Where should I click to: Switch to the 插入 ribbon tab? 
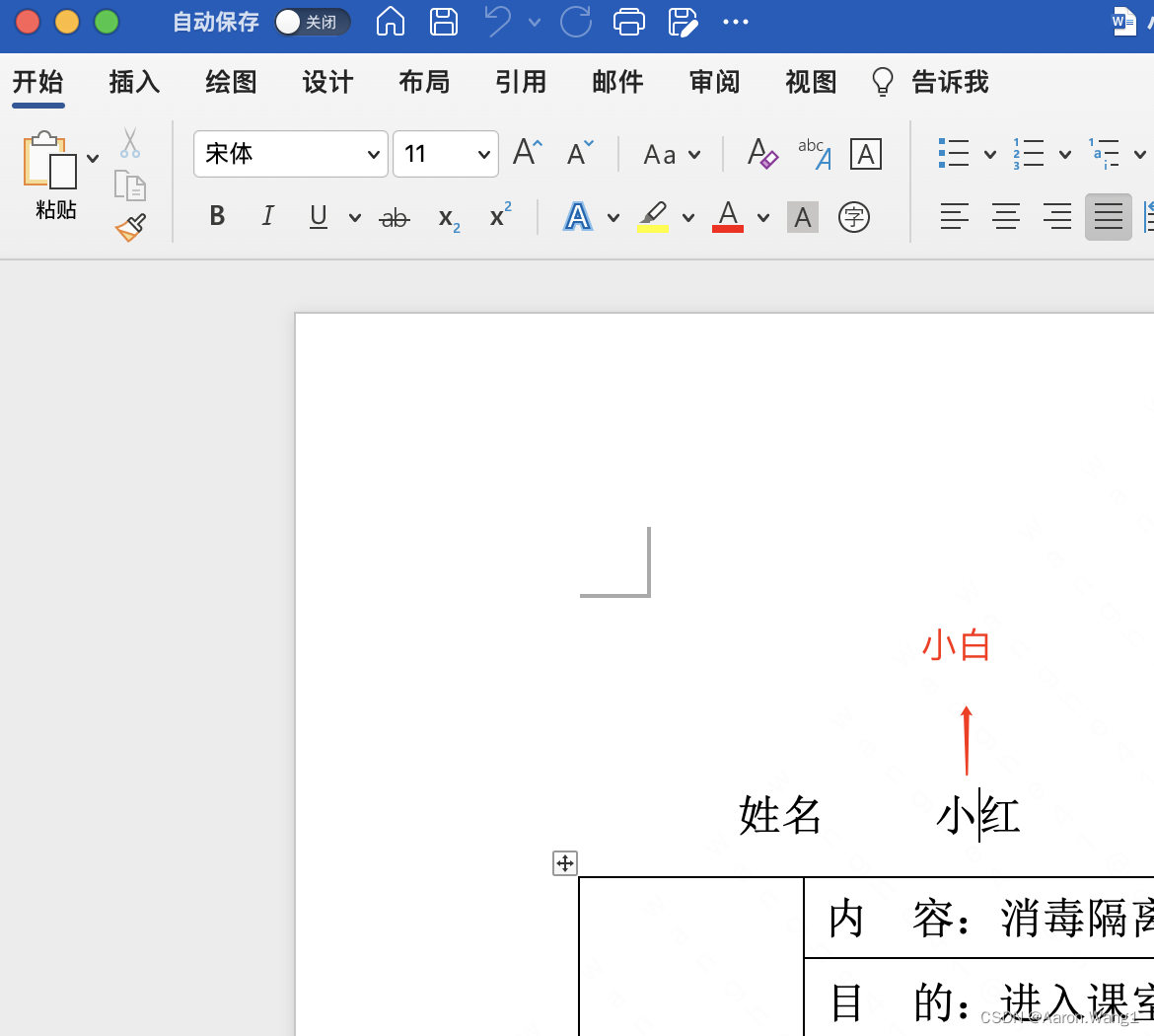(133, 82)
